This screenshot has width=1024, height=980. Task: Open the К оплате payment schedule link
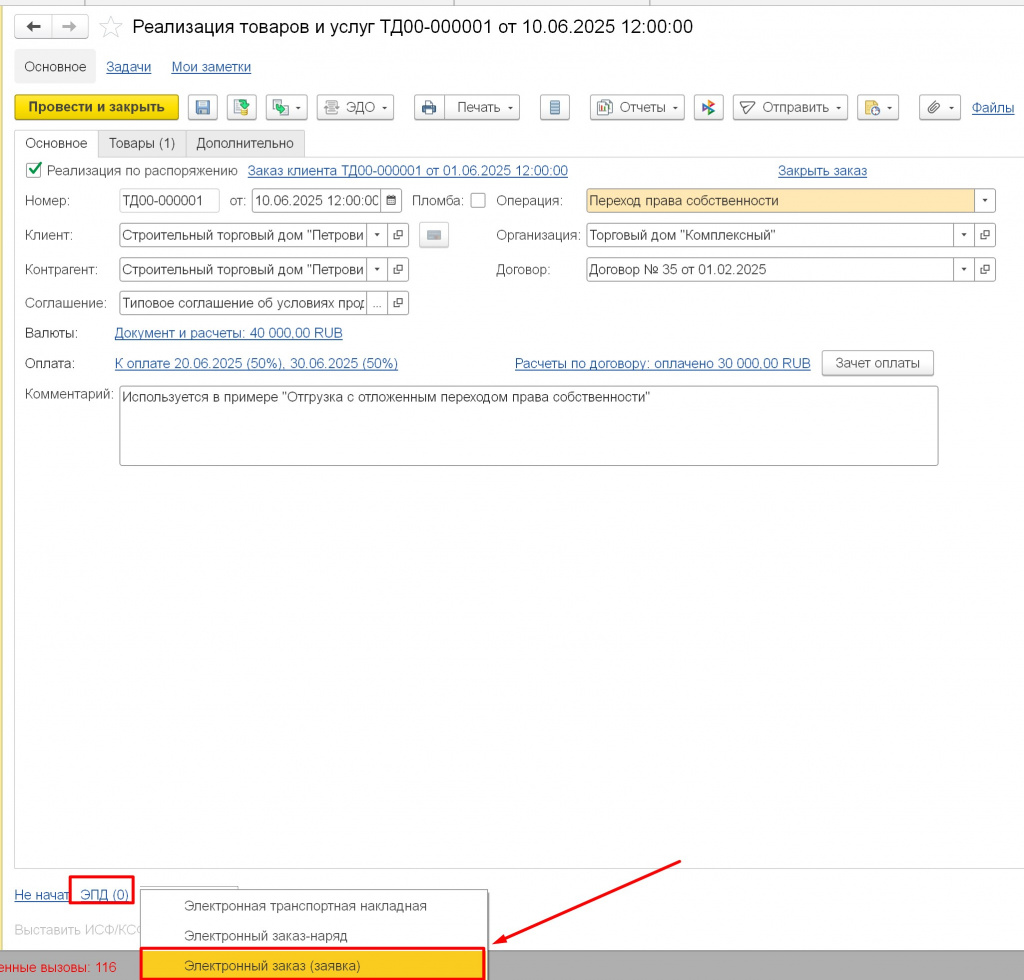click(256, 363)
